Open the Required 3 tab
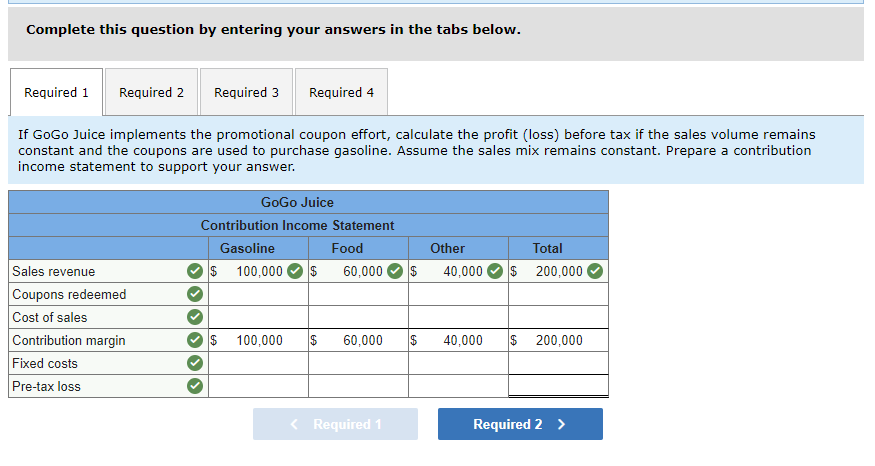Screen dimensions: 875x466 (246, 92)
